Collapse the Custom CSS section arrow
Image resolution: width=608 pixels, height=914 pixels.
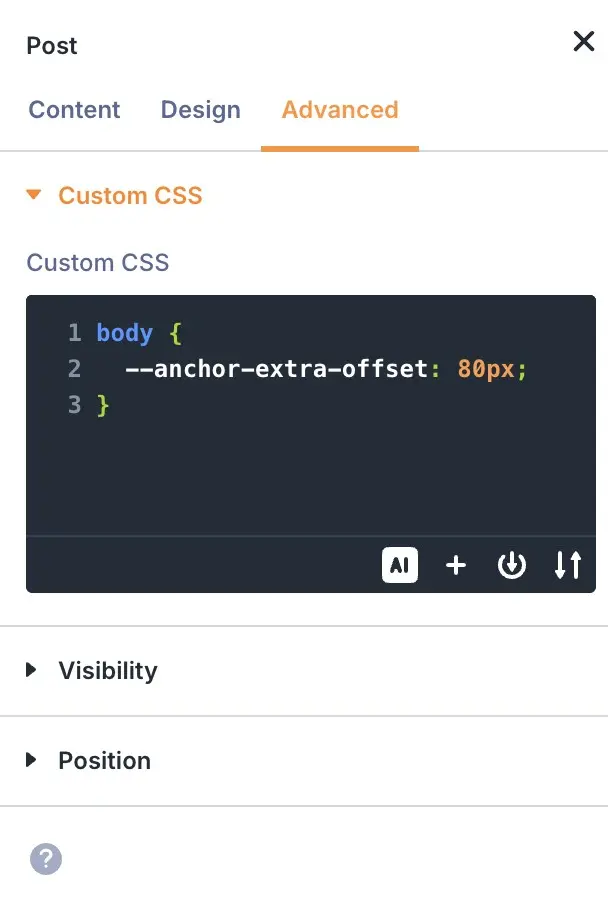(x=34, y=195)
